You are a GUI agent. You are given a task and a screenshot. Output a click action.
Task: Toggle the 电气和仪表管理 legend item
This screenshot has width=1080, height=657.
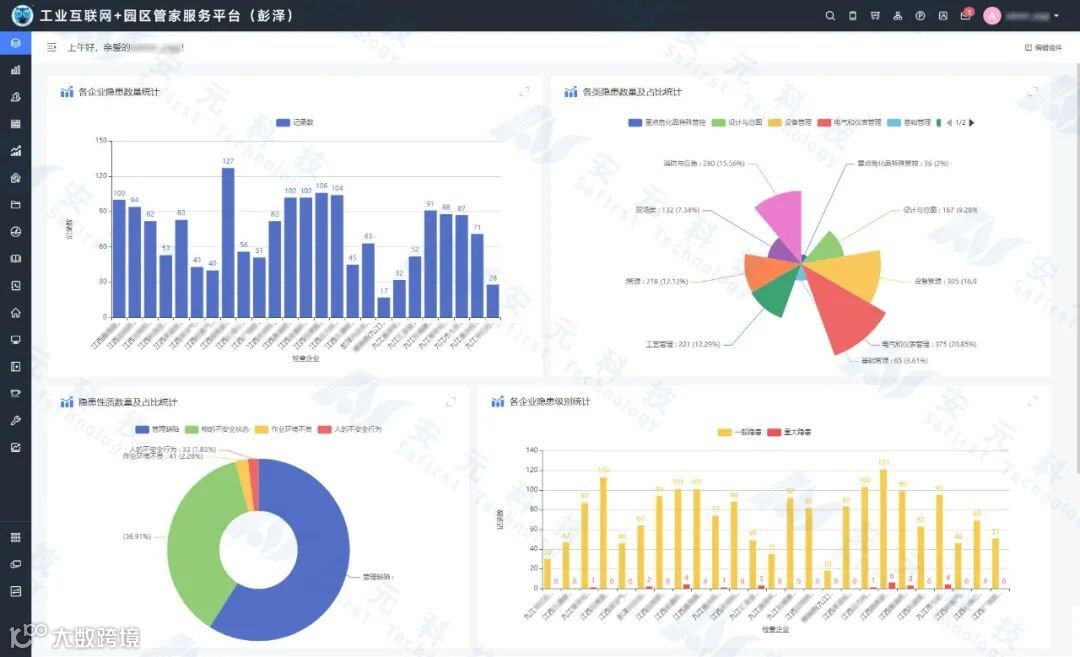point(849,123)
